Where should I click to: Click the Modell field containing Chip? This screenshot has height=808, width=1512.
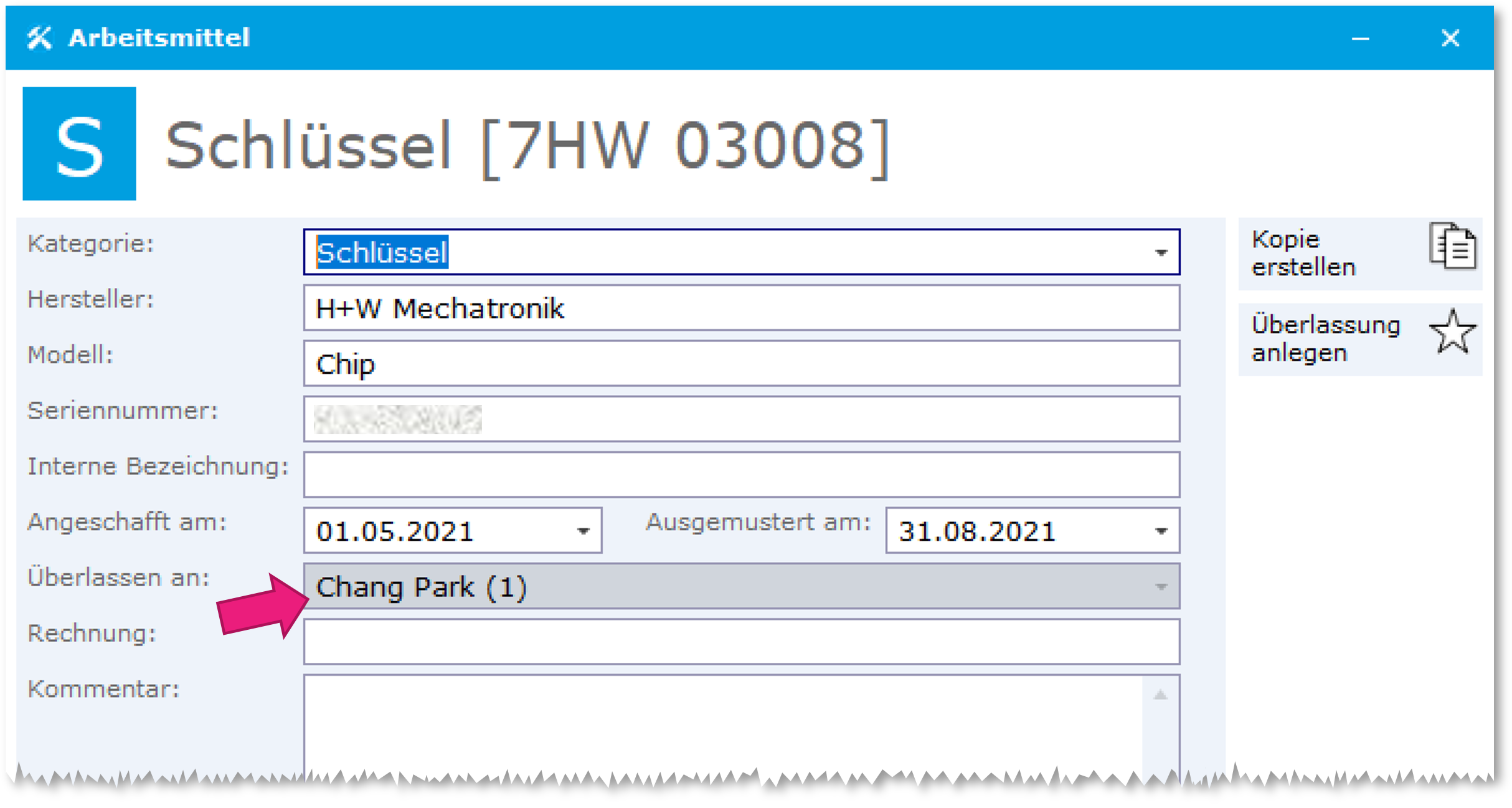point(741,364)
